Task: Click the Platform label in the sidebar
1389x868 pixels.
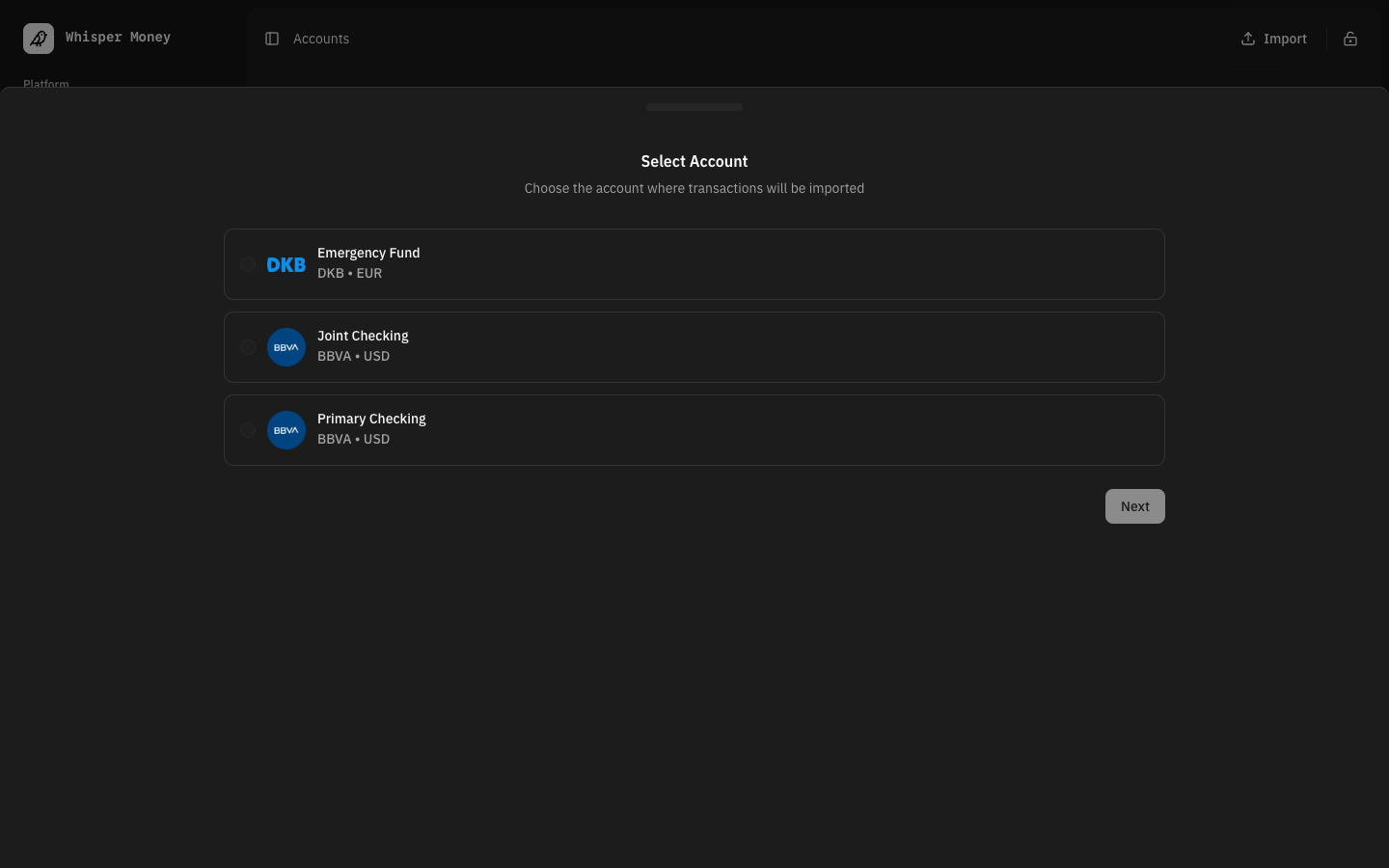Action: coord(46,85)
